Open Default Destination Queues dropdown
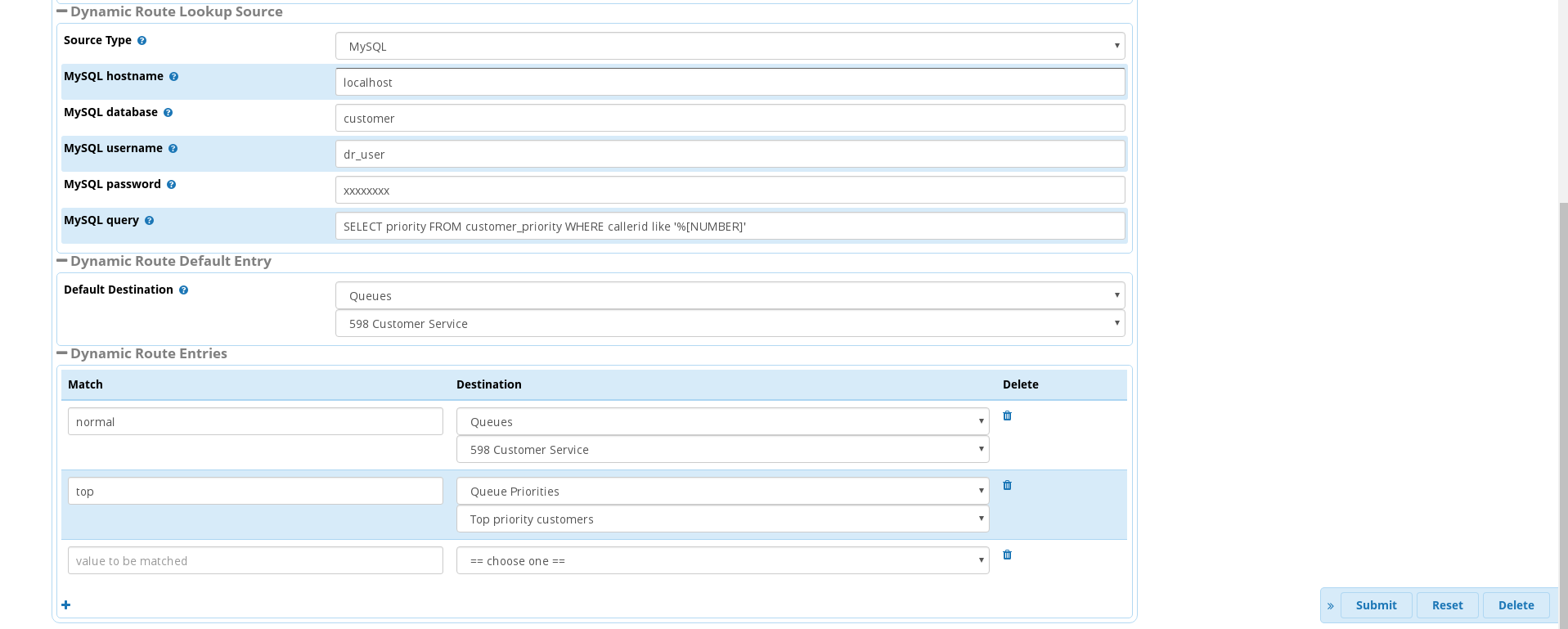The width and height of the screenshot is (1568, 629). (730, 296)
